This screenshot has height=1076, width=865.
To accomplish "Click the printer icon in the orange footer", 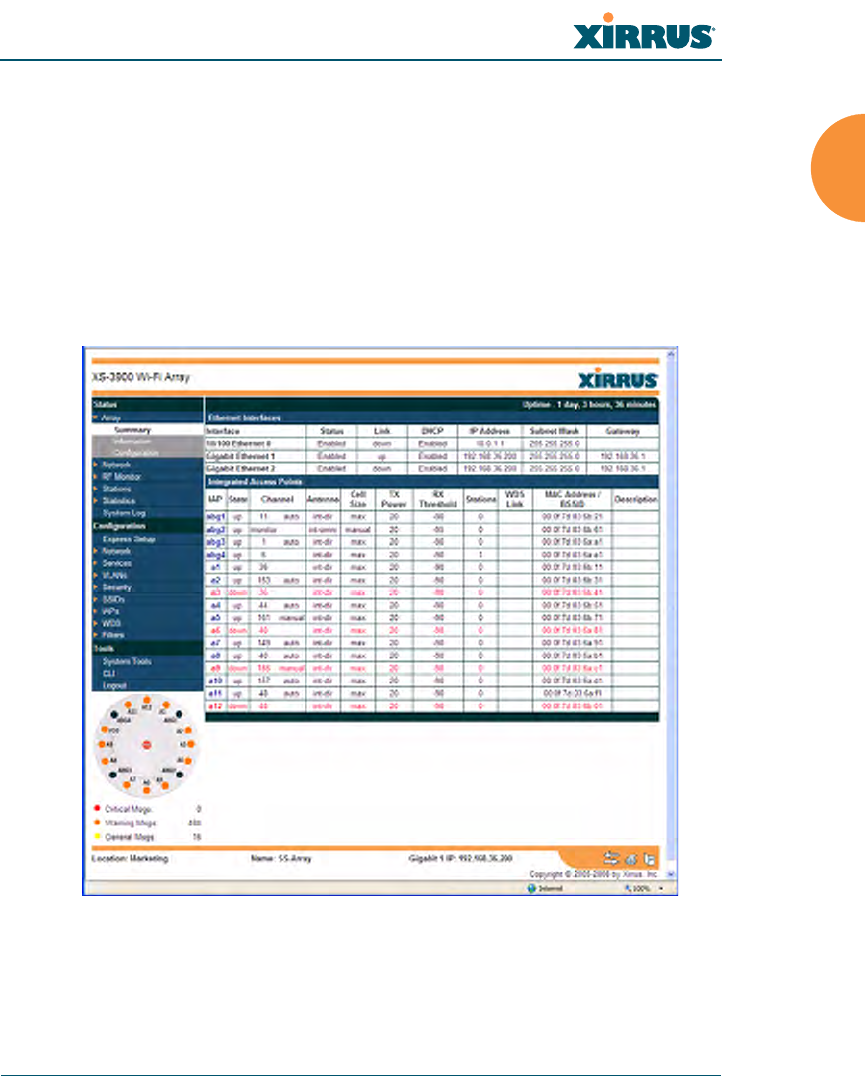I will pos(631,859).
